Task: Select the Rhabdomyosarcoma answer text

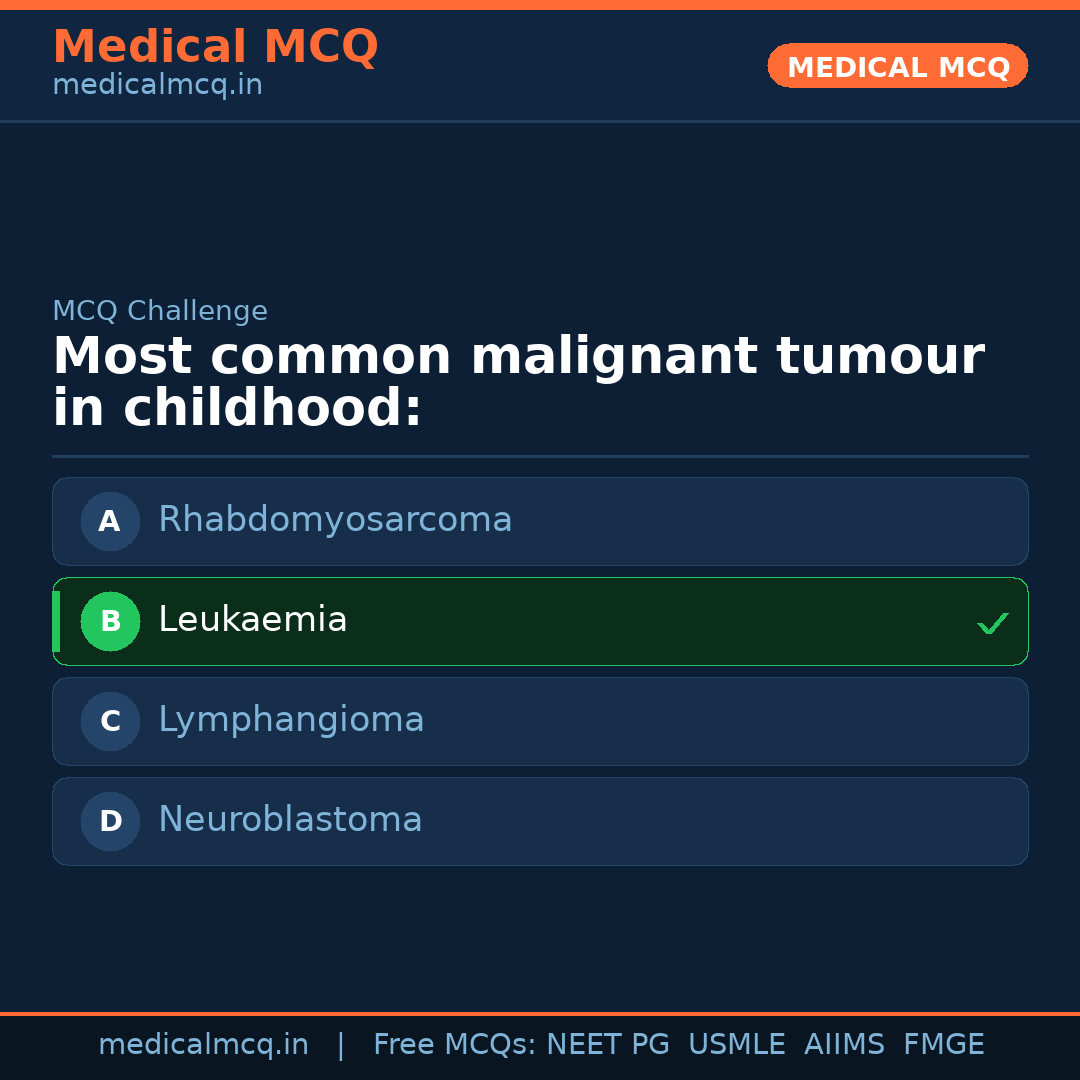Action: (335, 520)
